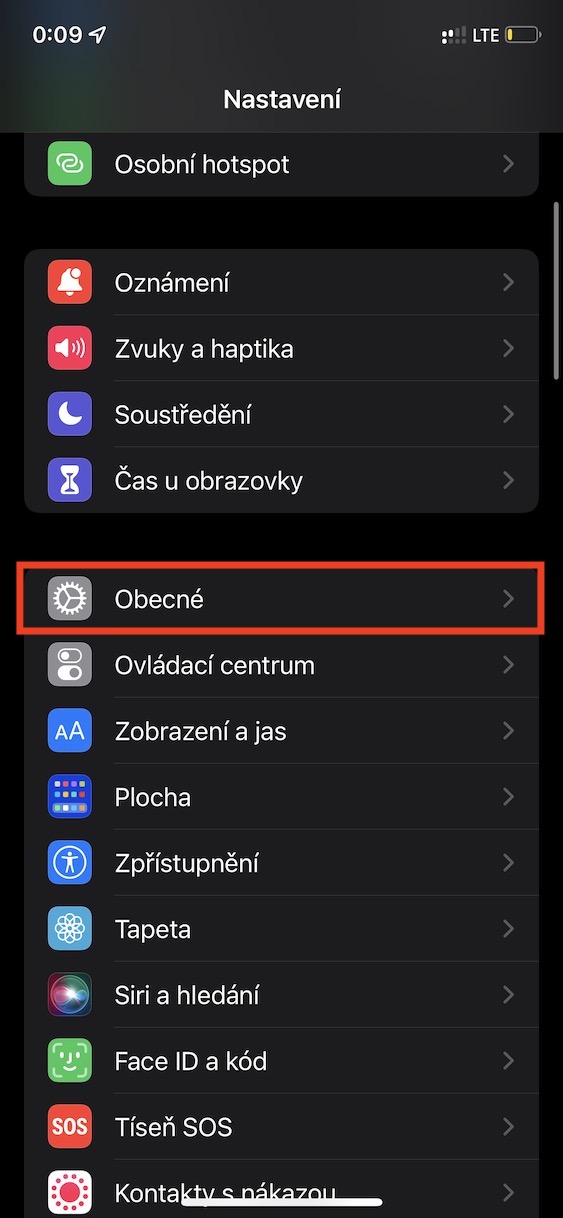Tap the hourglass Čas u obrazovky icon
Screen dimensions: 563x1218
pos(70,480)
